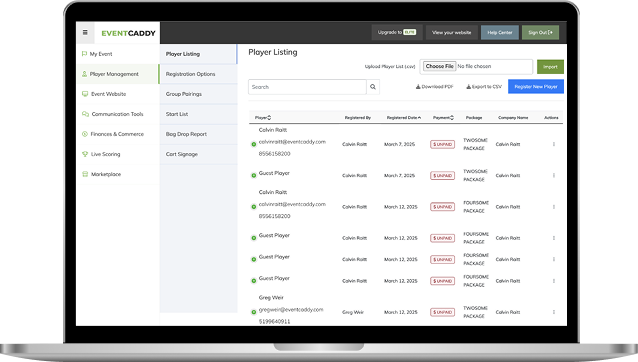Viewport: 638px width, 362px height.
Task: Click the My Event flag icon
Action: point(84,54)
